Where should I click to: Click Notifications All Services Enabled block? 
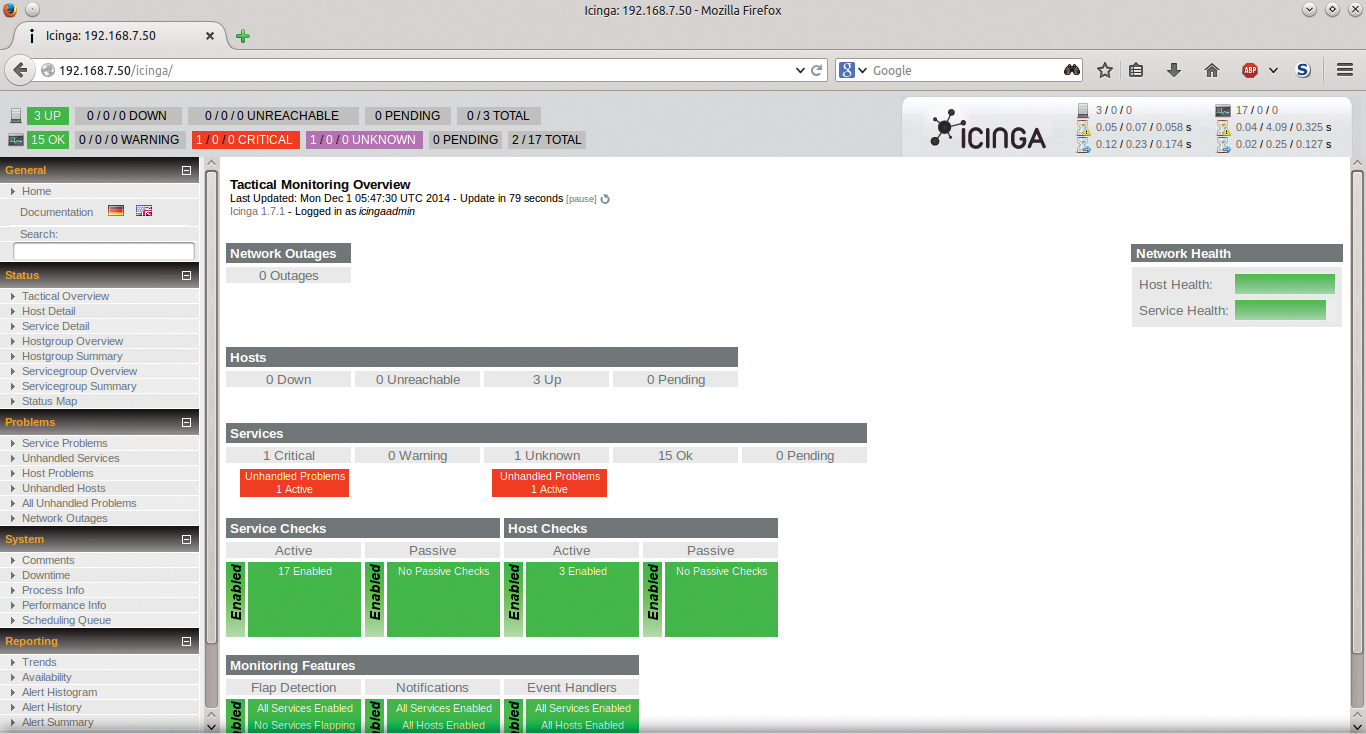(443, 708)
